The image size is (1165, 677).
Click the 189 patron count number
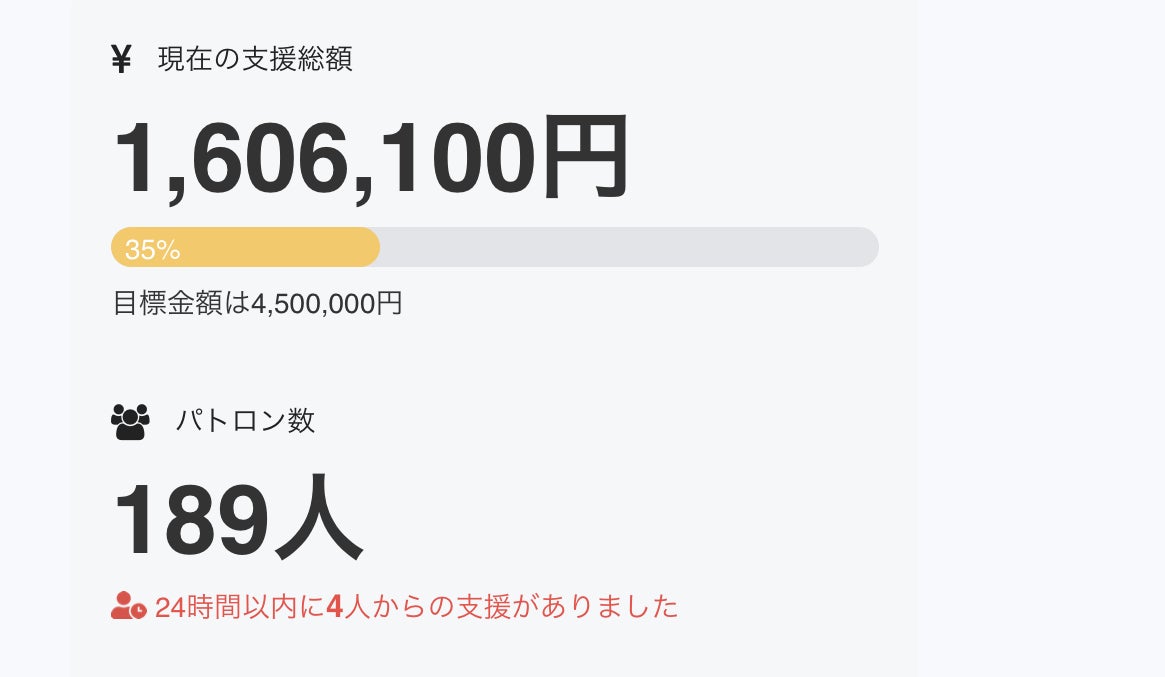191,522
